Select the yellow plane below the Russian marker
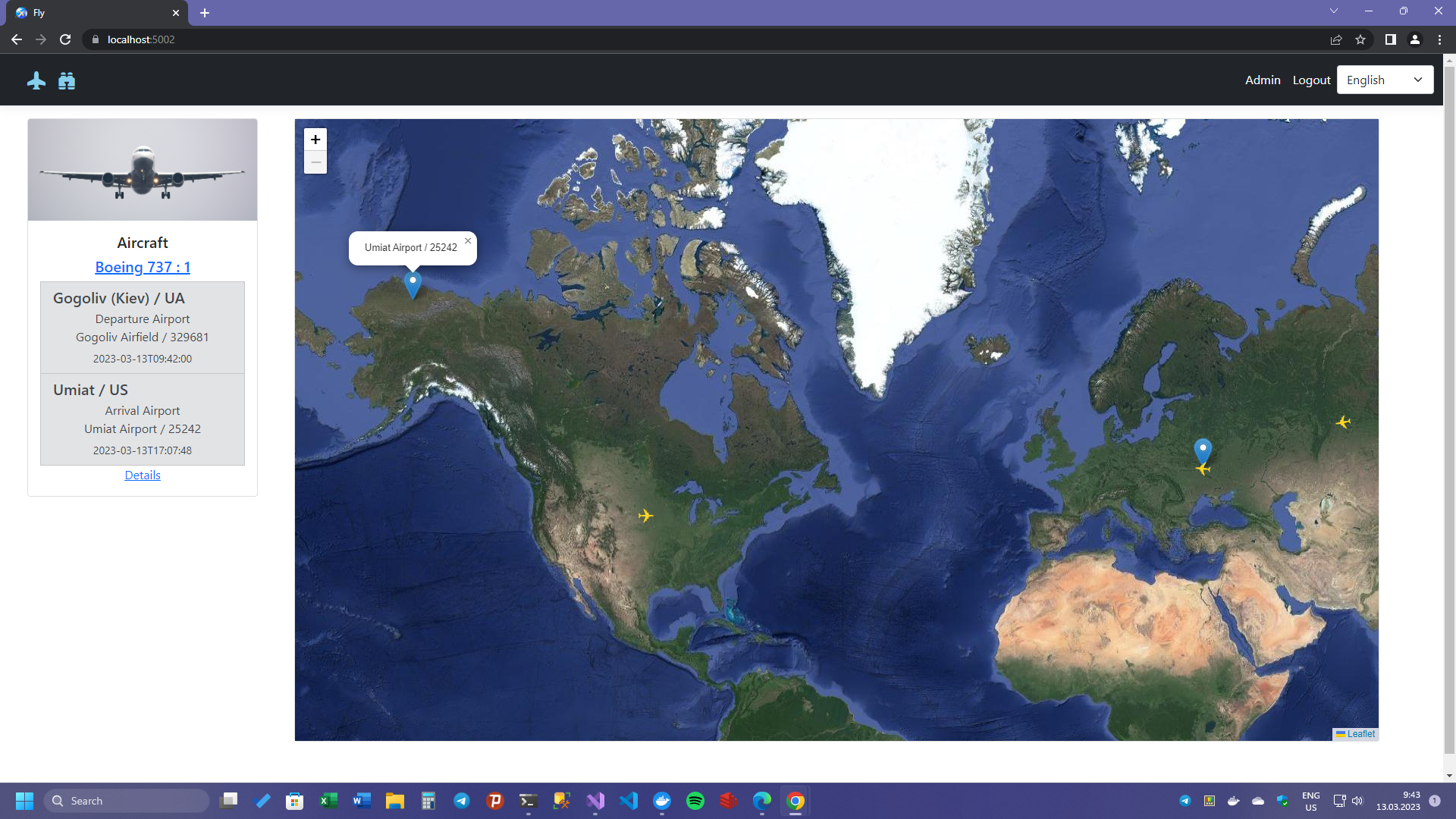The image size is (1456, 819). click(x=1204, y=469)
